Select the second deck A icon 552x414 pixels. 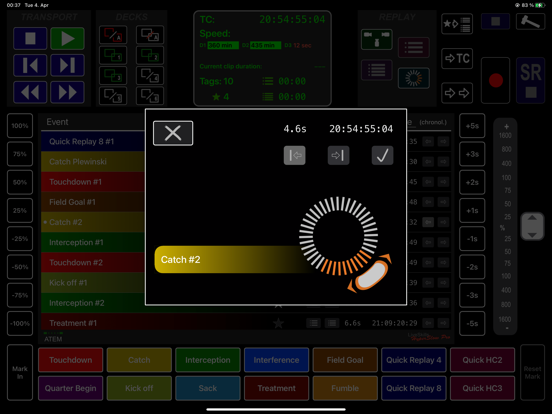point(150,34)
